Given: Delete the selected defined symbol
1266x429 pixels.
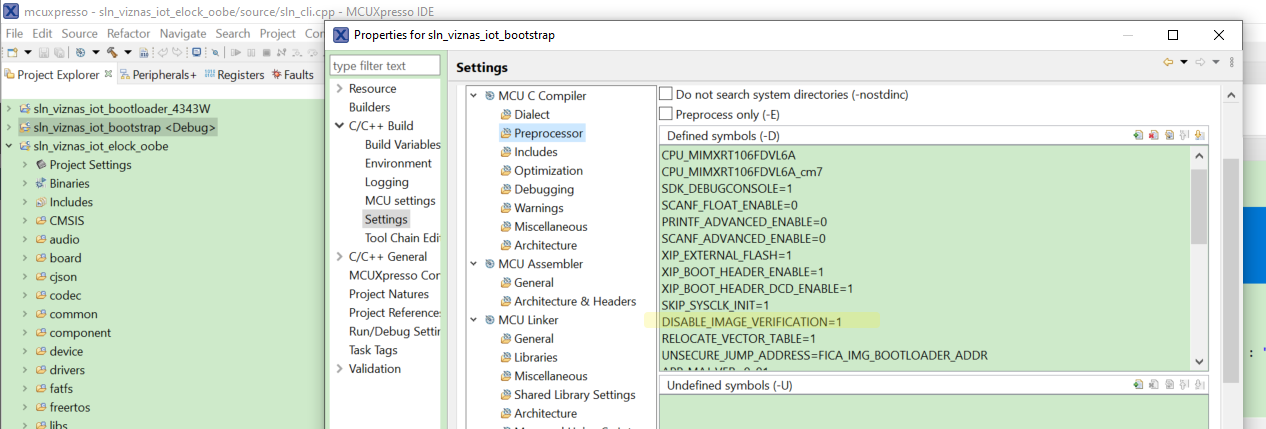Looking at the screenshot, I should pyautogui.click(x=1153, y=135).
